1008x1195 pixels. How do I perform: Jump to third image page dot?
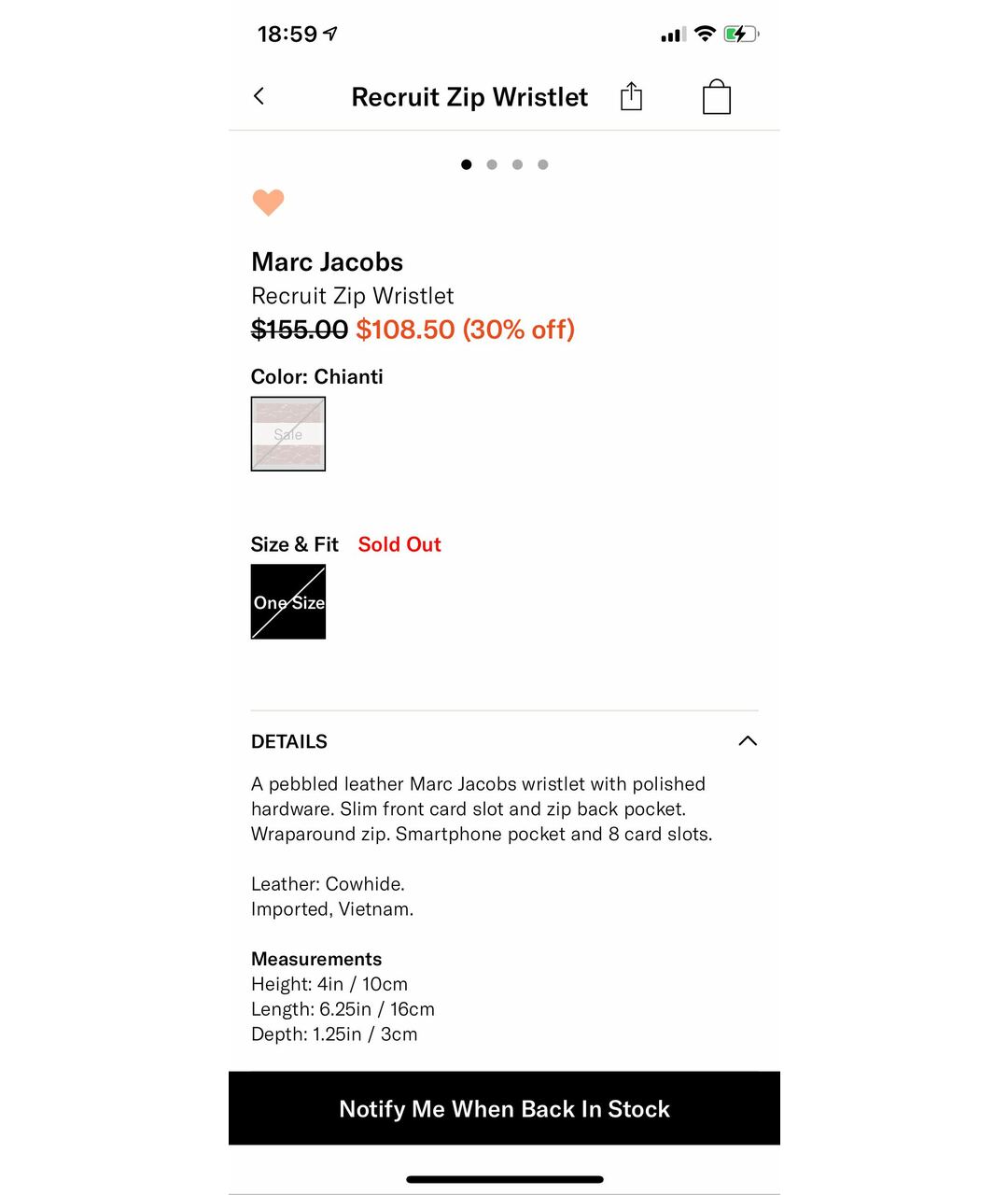(x=517, y=165)
